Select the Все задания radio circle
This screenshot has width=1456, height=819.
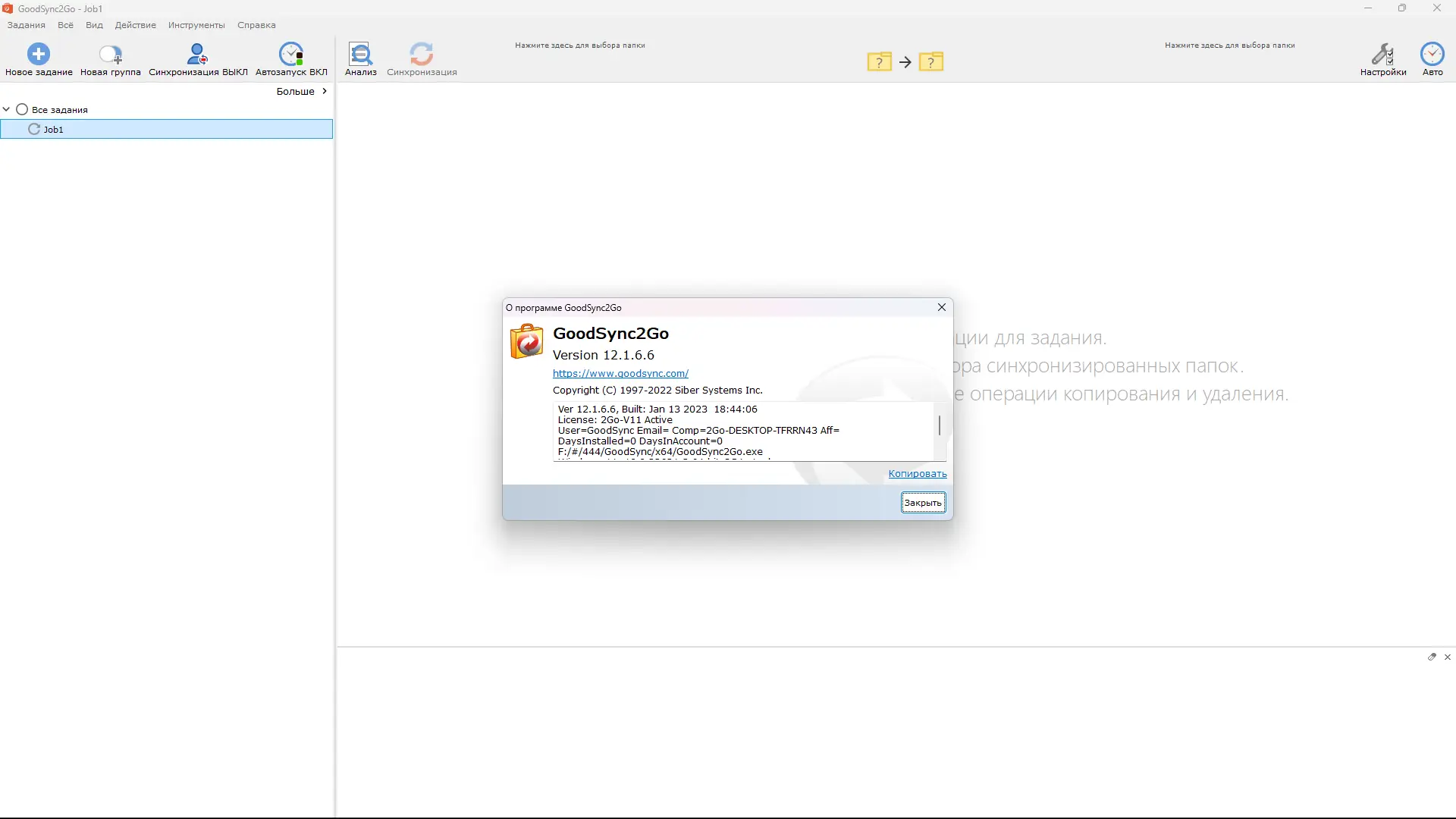point(22,110)
